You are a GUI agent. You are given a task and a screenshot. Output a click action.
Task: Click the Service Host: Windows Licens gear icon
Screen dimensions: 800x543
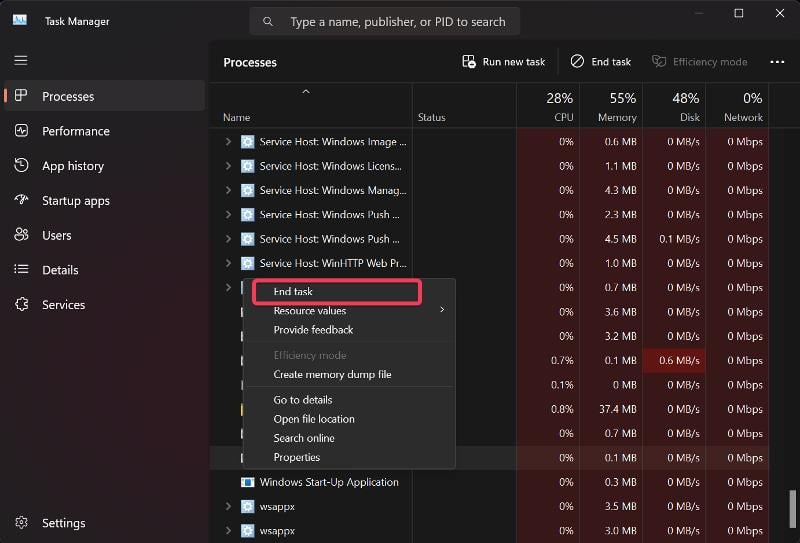coord(247,166)
